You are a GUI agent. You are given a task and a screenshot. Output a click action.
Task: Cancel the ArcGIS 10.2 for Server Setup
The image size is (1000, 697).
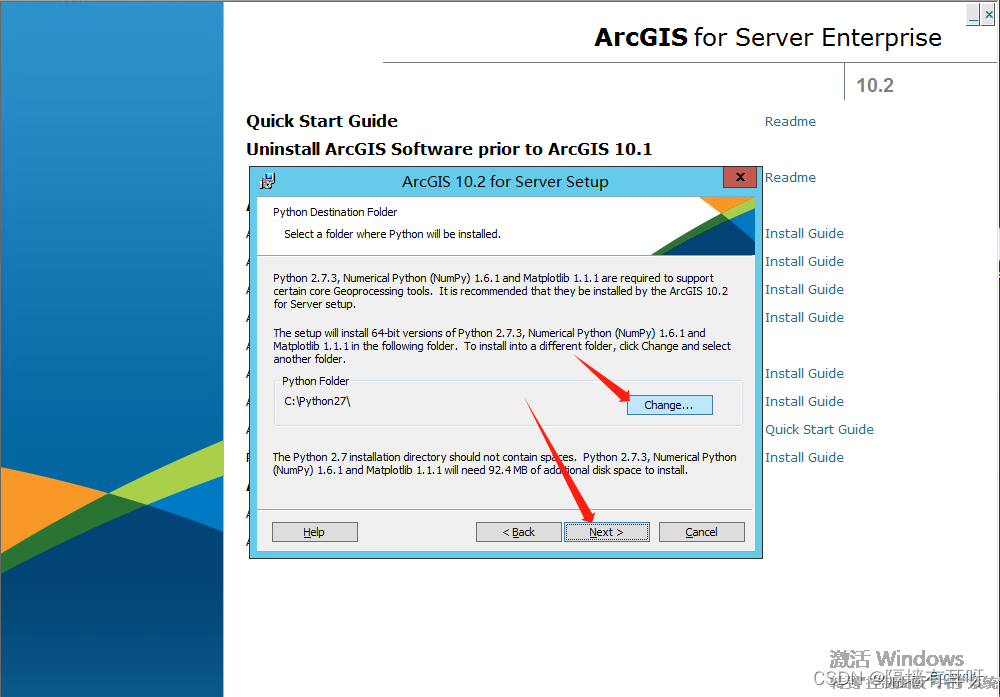(701, 531)
